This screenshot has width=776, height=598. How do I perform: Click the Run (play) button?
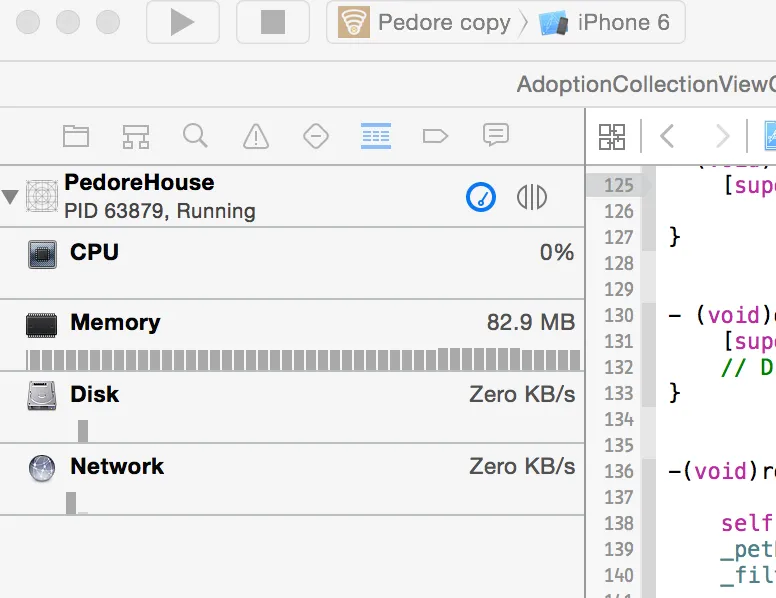(x=182, y=22)
